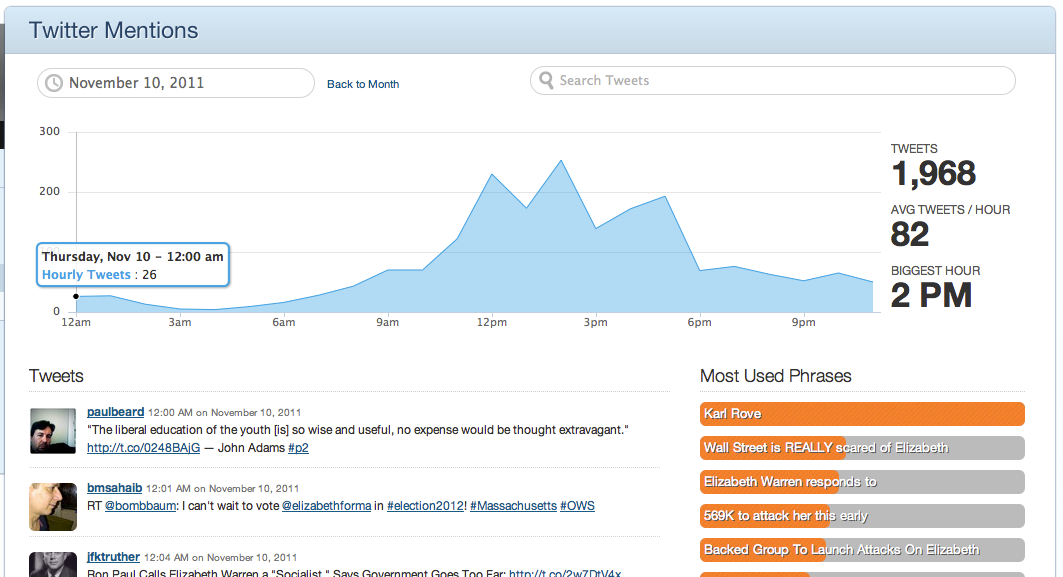The width and height of the screenshot is (1063, 577).
Task: Select the Karl Rove phrase bar
Action: [862, 414]
